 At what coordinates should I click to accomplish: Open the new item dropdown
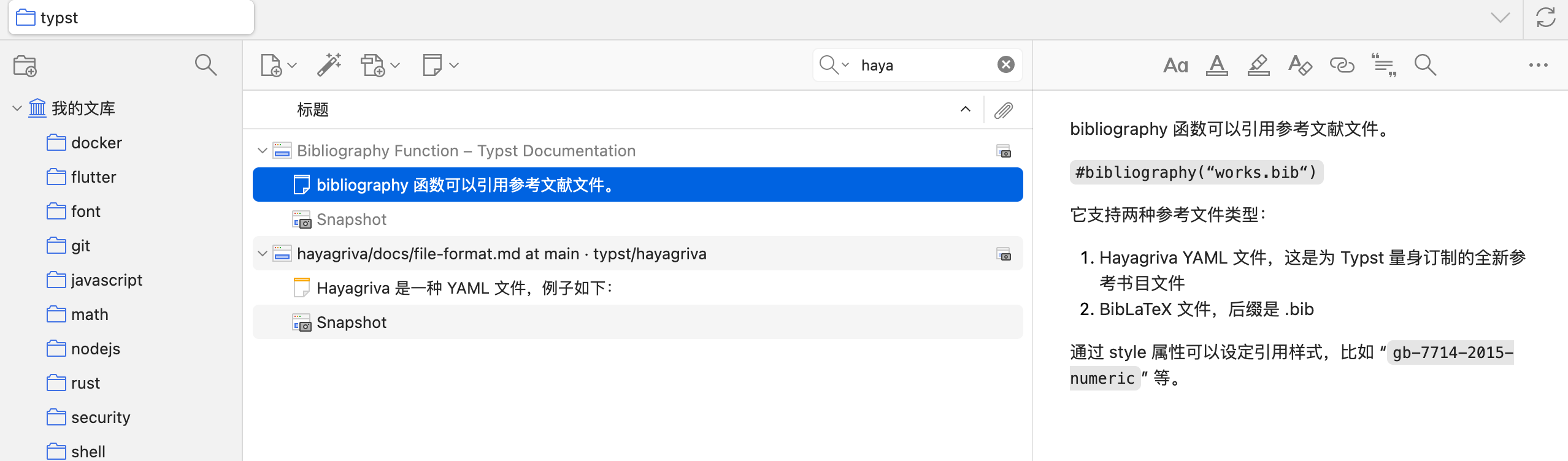279,65
